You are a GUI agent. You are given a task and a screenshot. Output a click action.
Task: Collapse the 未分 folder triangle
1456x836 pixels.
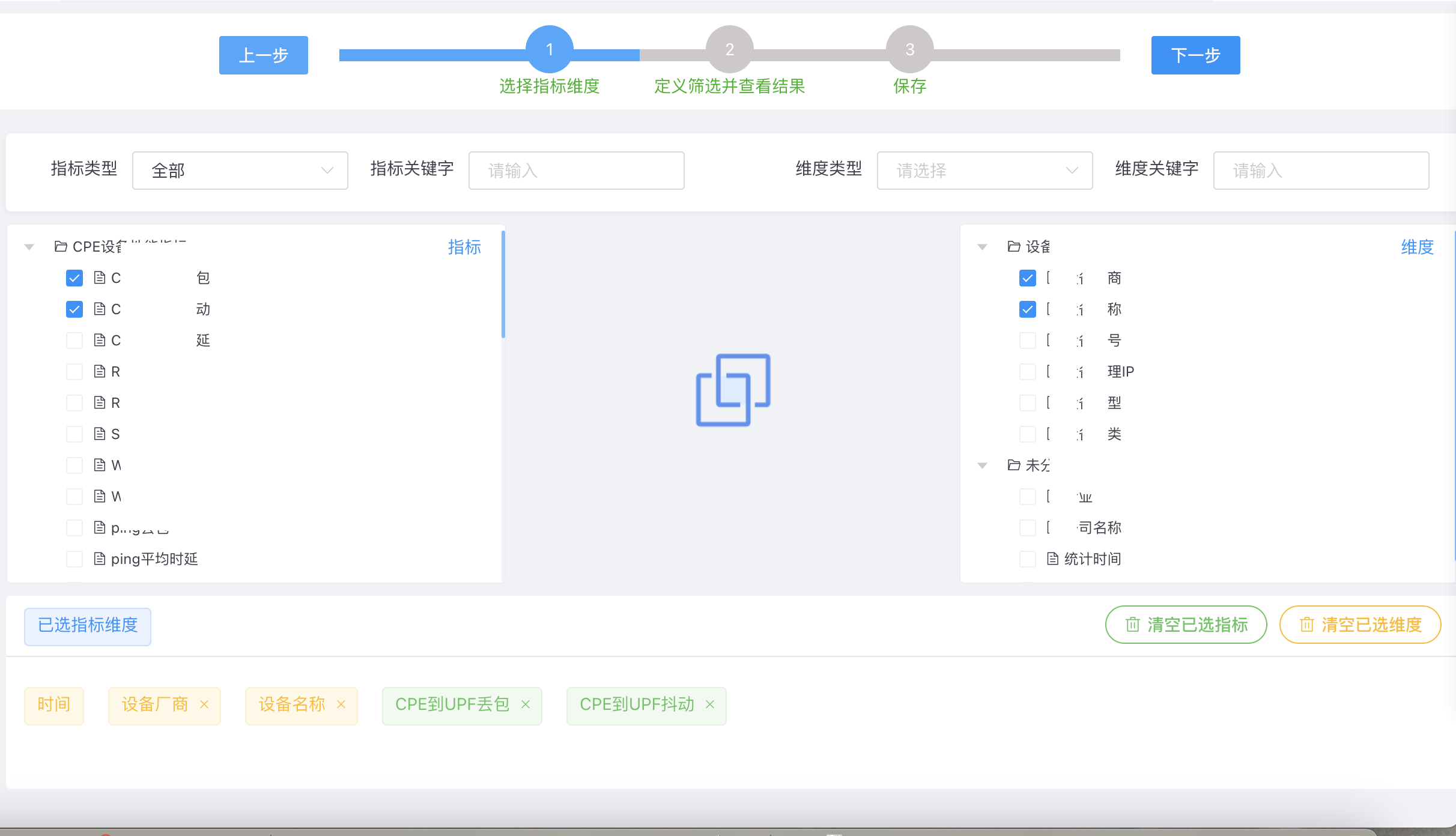click(983, 465)
